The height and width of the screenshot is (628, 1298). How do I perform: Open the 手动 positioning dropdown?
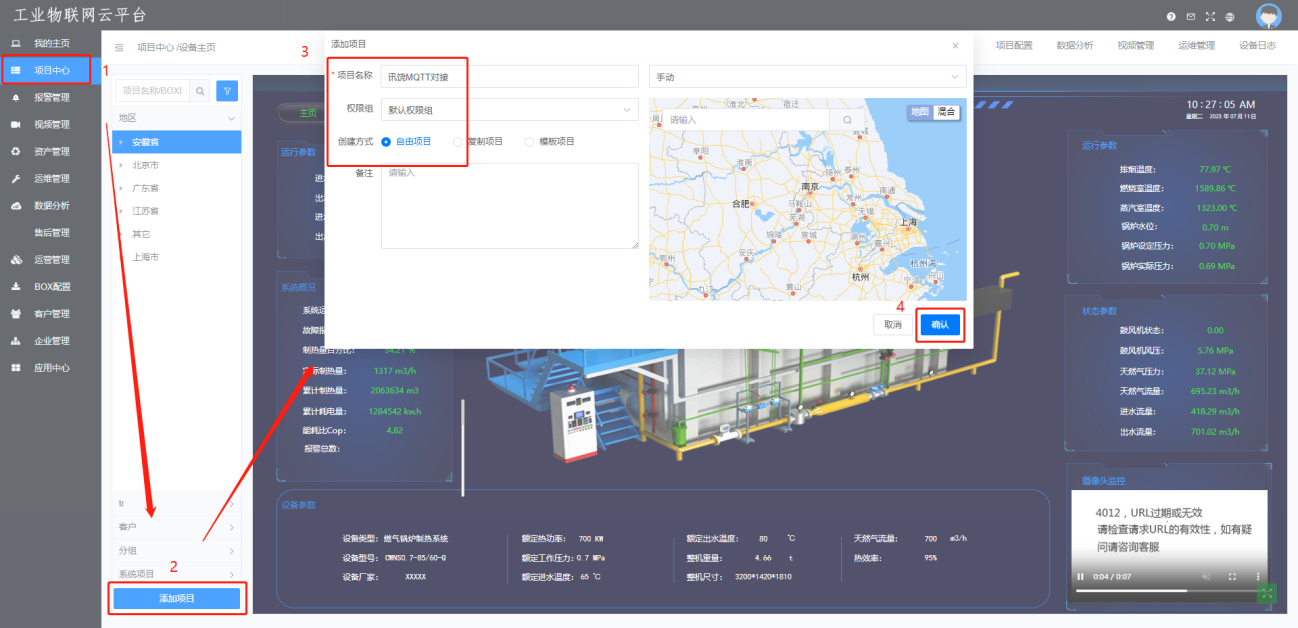(807, 77)
